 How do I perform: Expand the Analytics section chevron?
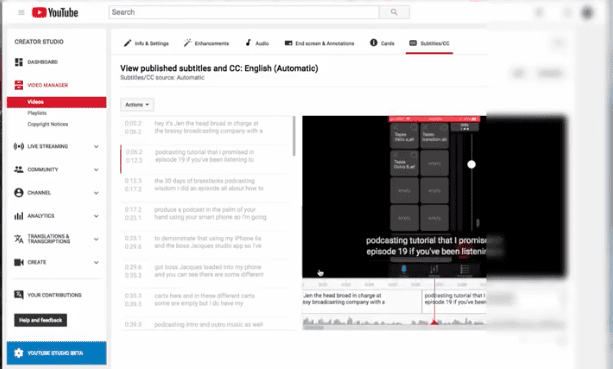[96, 216]
